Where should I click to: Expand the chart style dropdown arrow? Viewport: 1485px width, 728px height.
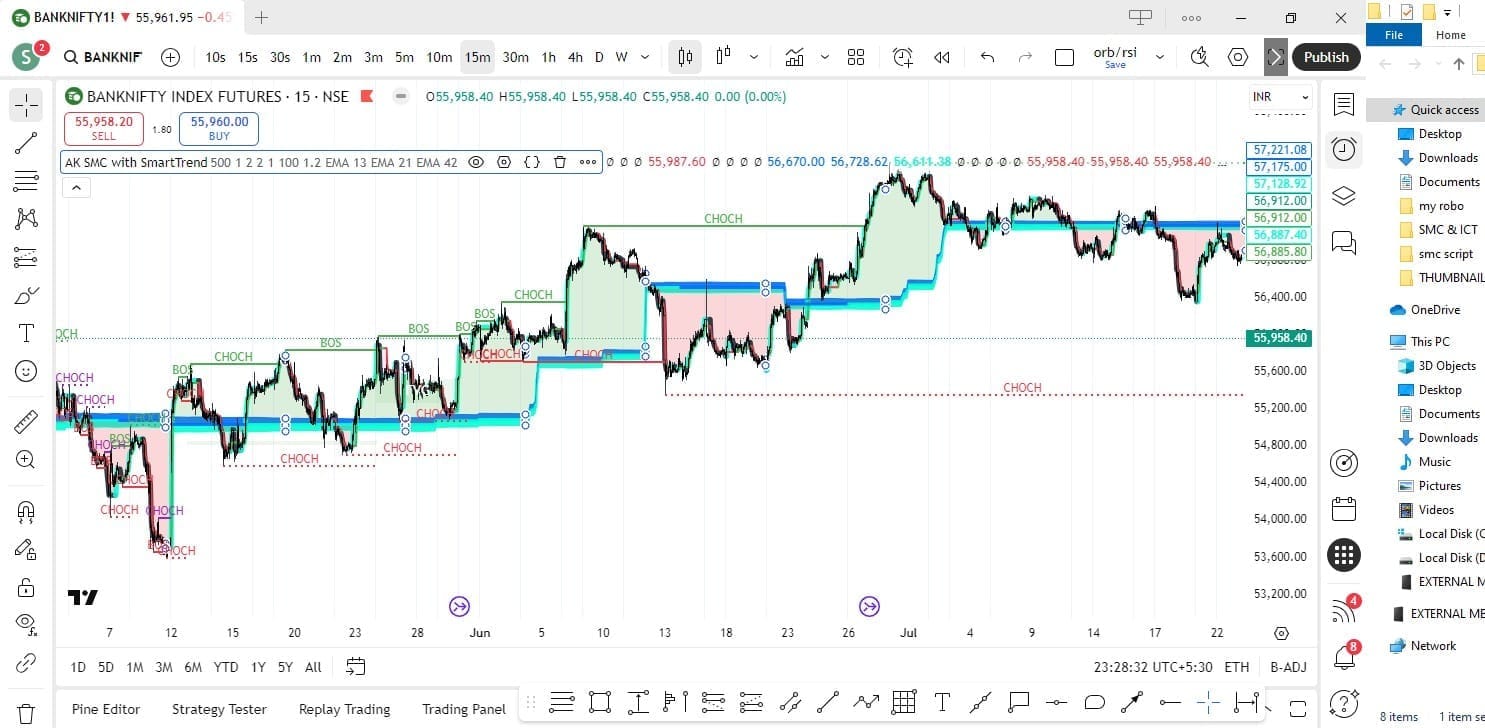[x=753, y=57]
